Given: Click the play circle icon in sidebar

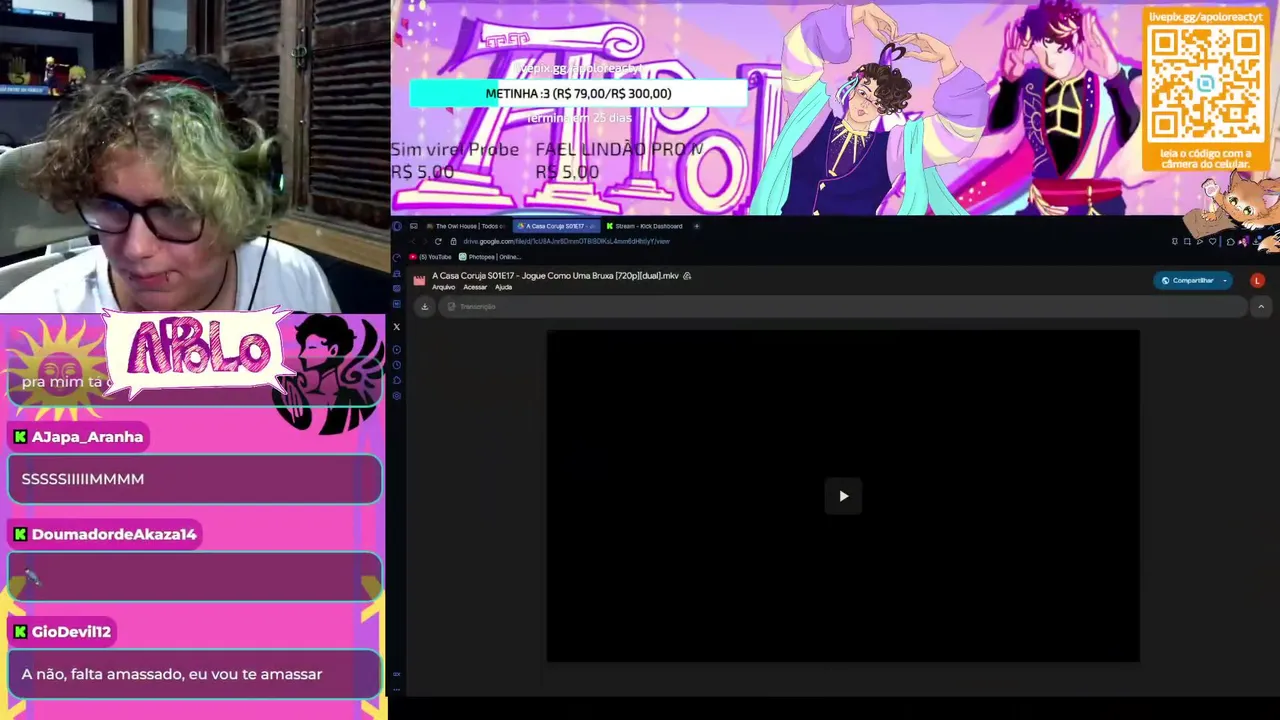Looking at the screenshot, I should tap(396, 349).
